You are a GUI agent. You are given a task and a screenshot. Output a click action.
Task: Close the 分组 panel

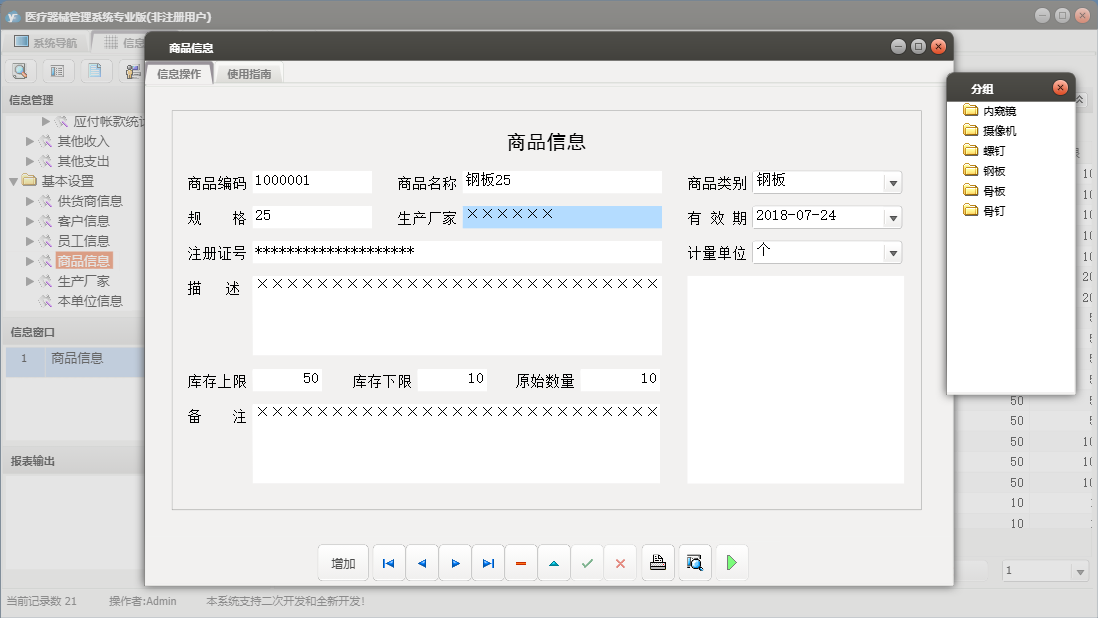tap(1060, 88)
